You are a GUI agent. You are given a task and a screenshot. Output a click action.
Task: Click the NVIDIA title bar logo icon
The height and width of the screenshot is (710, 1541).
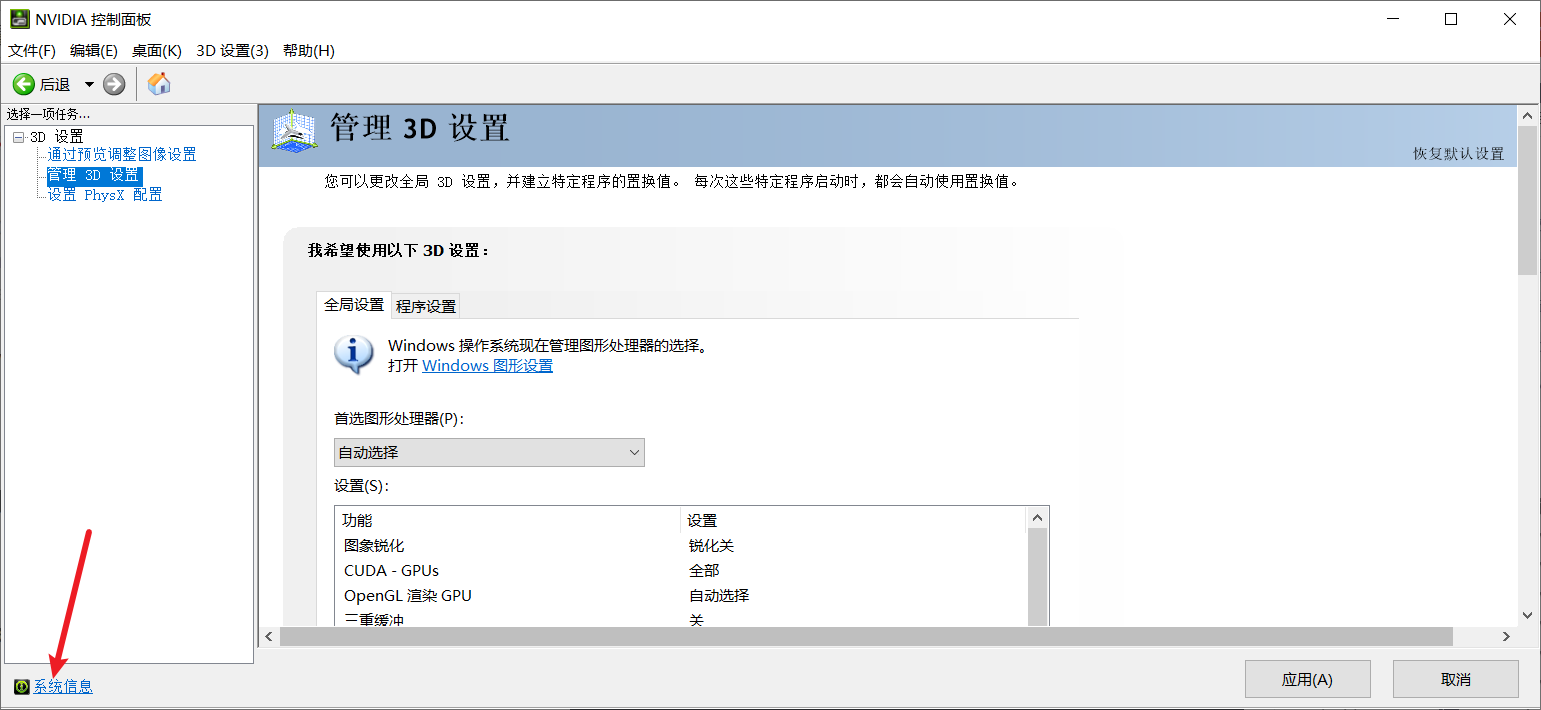(19, 19)
